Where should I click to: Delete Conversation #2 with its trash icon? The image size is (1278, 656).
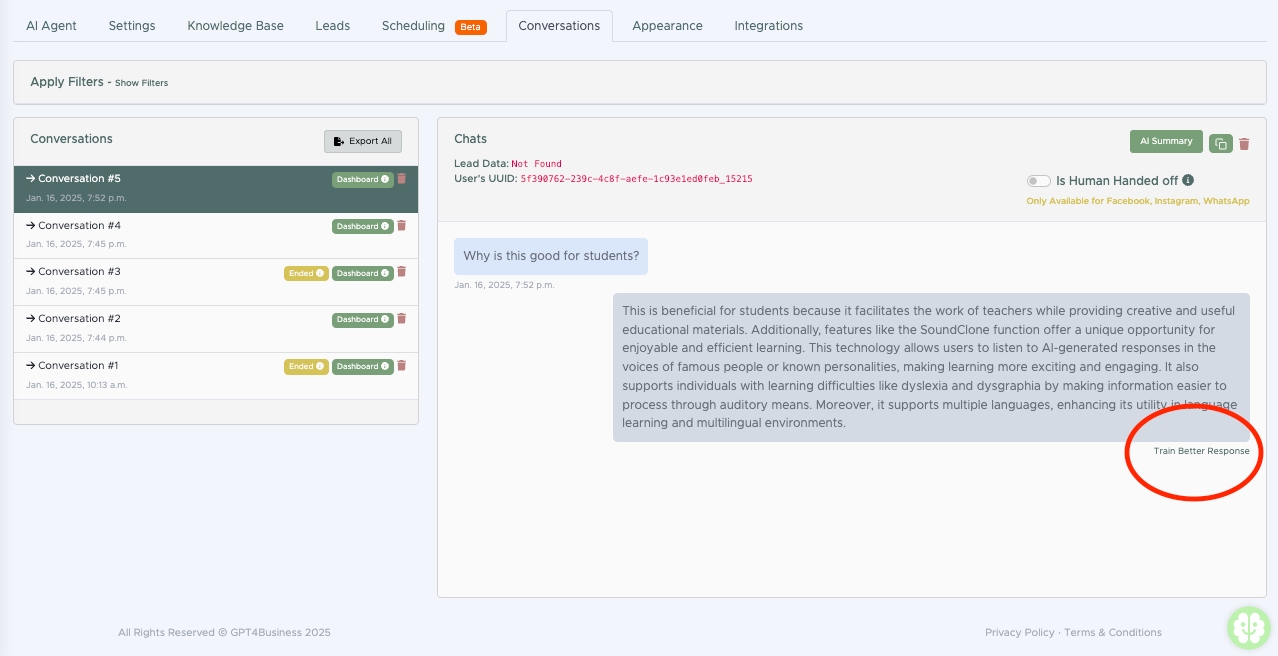[x=402, y=319]
